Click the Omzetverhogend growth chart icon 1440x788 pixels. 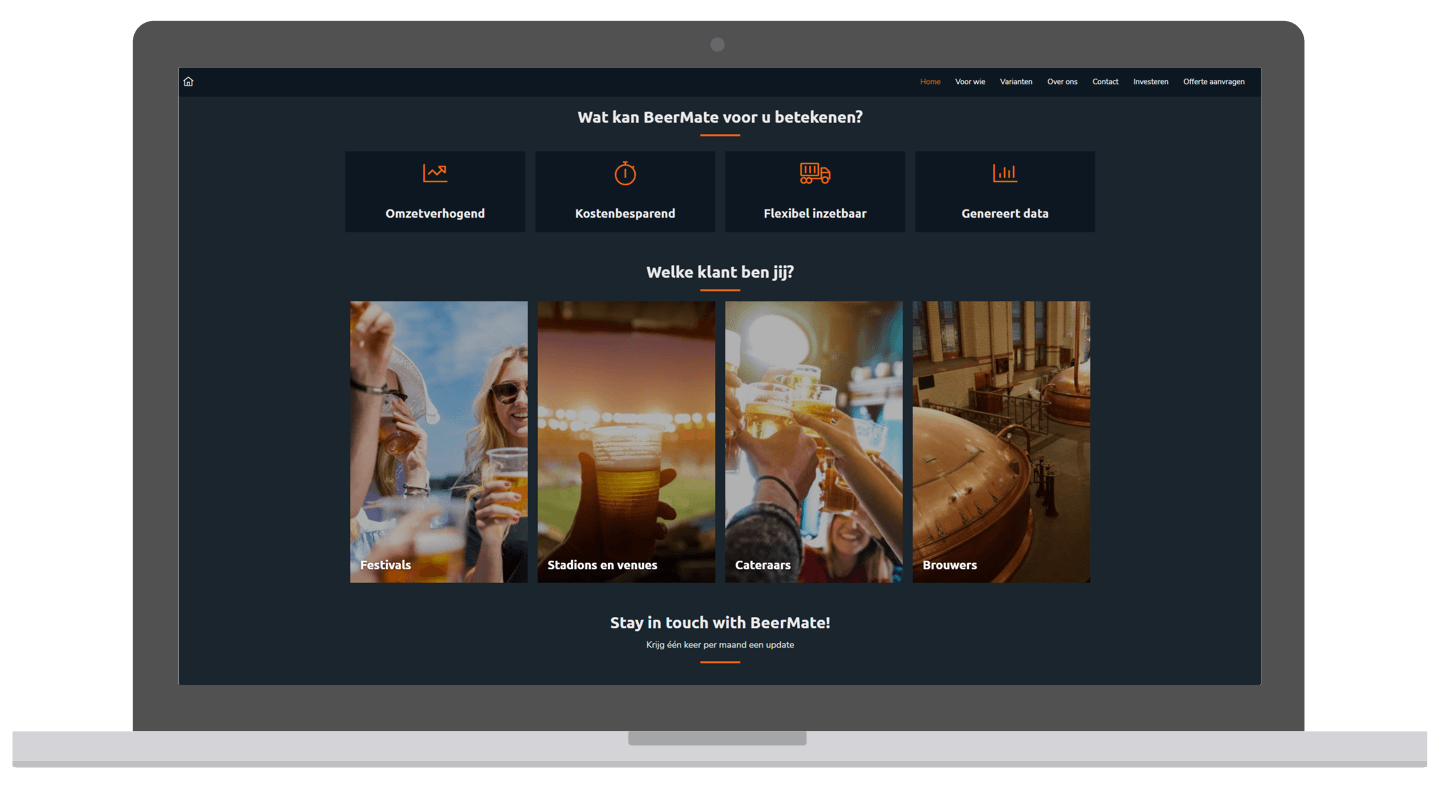(435, 173)
